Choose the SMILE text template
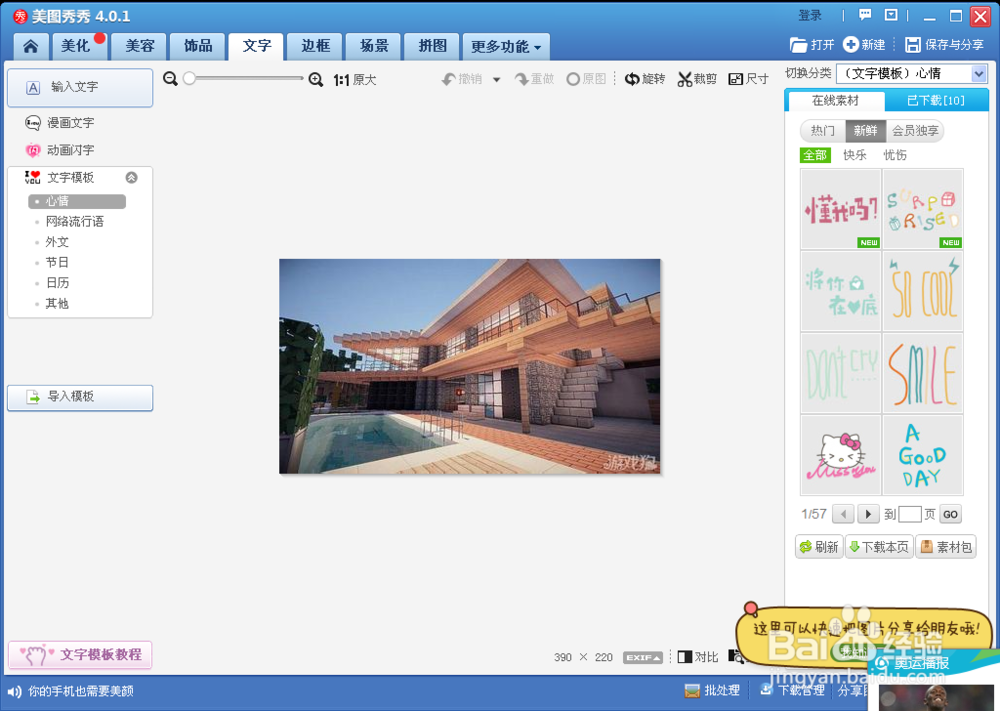Image resolution: width=1000 pixels, height=711 pixels. click(922, 373)
